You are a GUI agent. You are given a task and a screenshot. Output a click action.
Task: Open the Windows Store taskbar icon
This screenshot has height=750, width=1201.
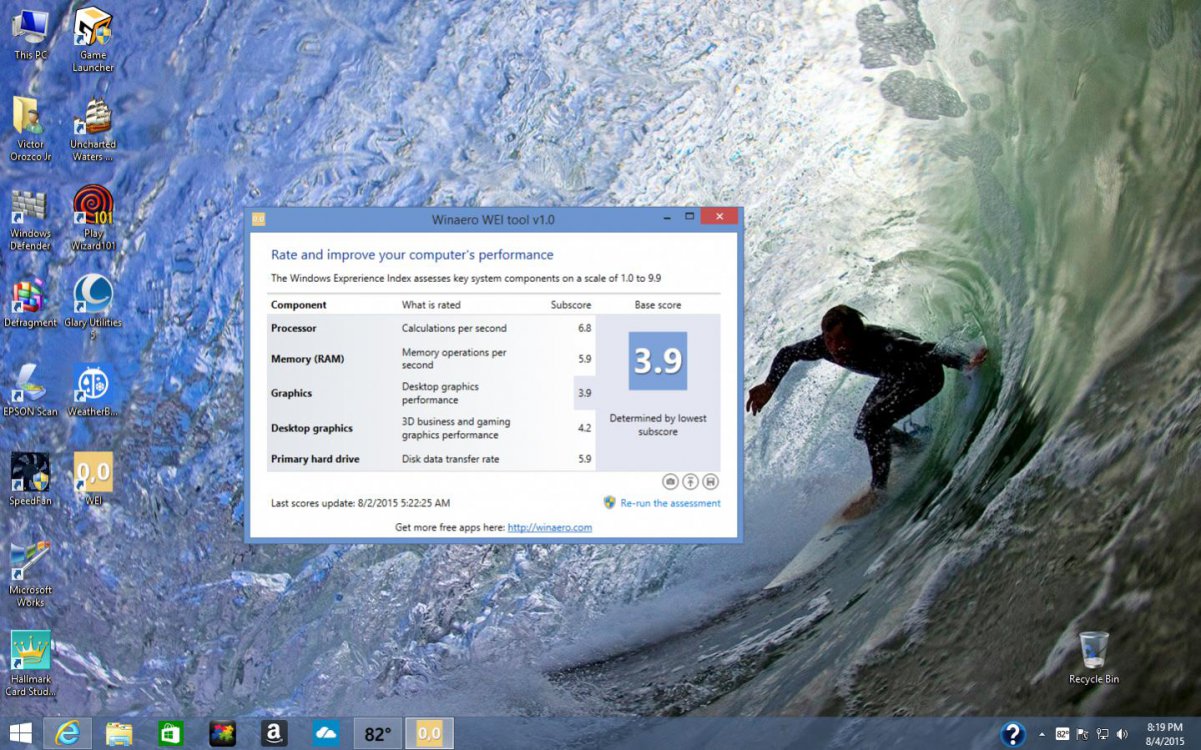(x=171, y=733)
